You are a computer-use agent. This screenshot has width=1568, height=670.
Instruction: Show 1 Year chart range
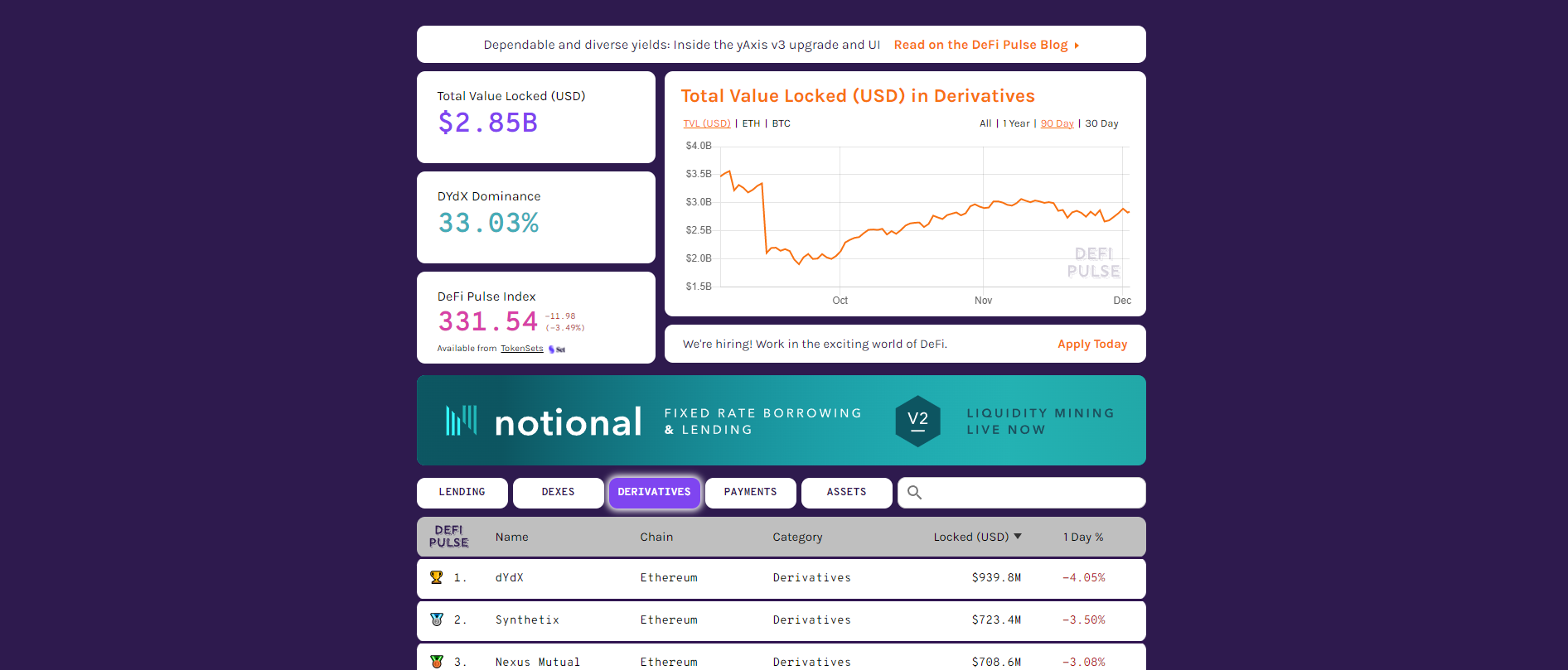pyautogui.click(x=1016, y=123)
